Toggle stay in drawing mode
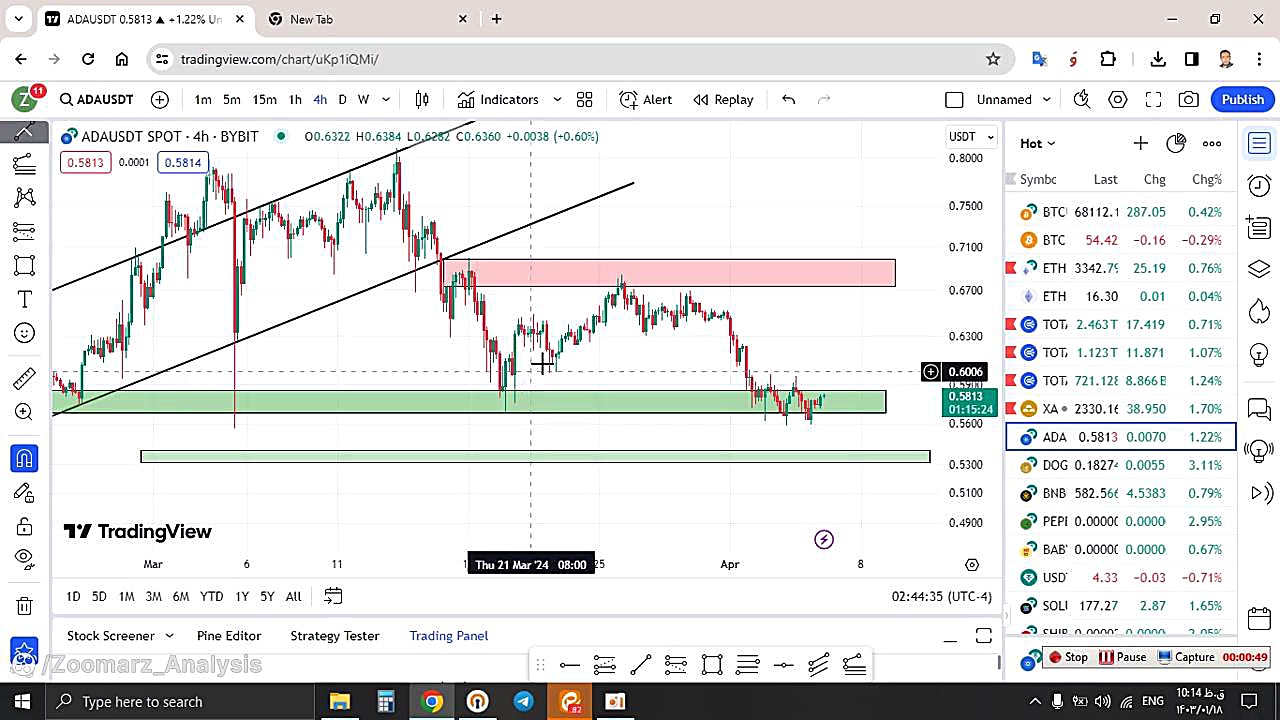Image resolution: width=1280 pixels, height=720 pixels. click(25, 493)
